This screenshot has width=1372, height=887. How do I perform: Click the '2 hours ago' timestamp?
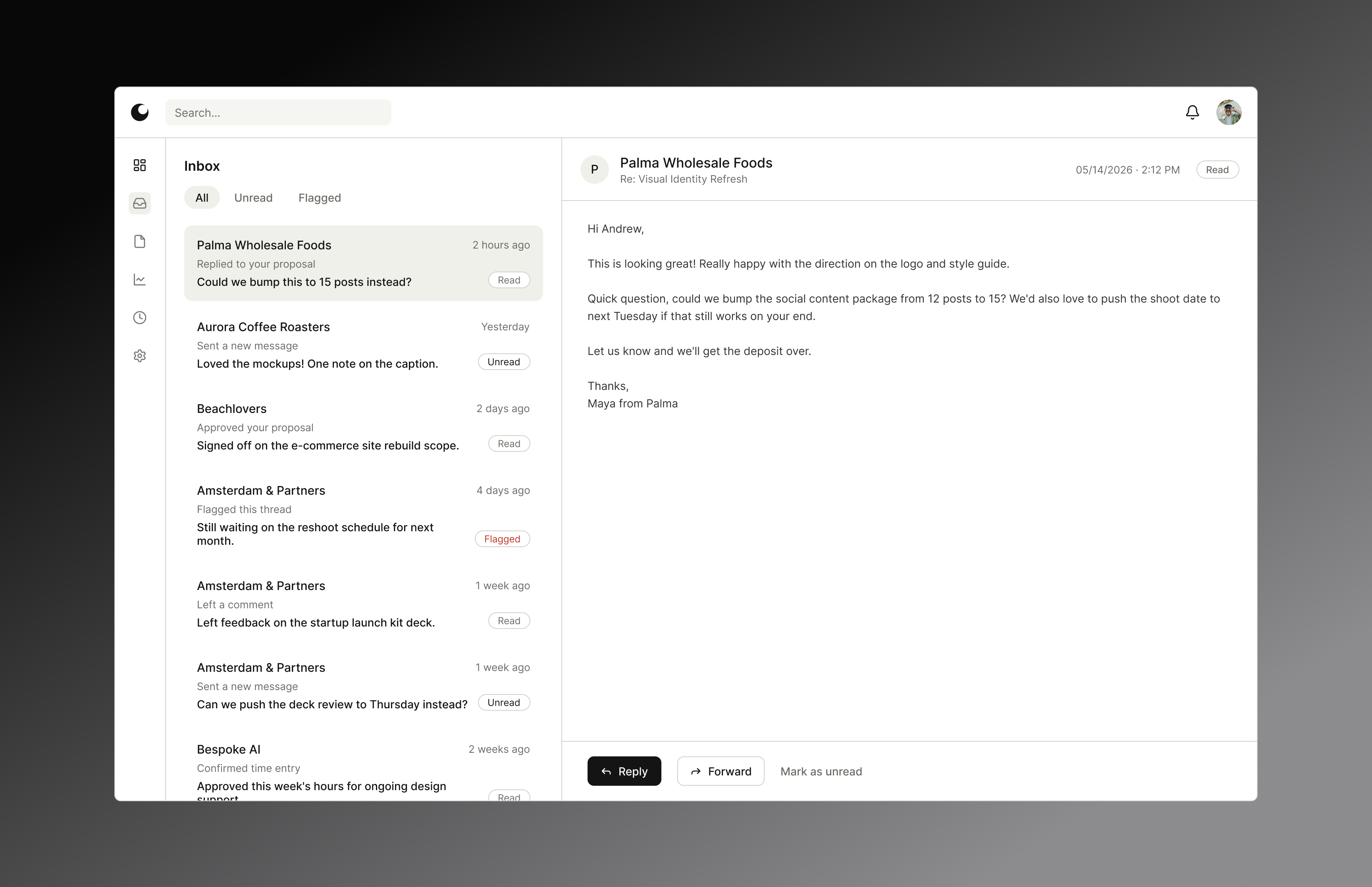(x=501, y=245)
